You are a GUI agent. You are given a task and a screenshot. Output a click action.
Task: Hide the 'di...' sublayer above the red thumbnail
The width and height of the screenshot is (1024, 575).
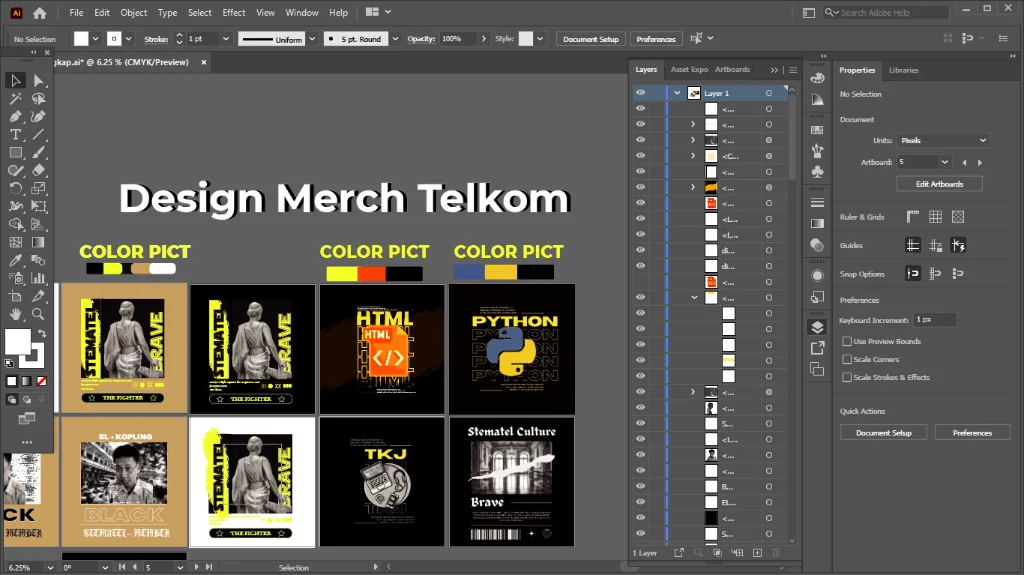click(x=641, y=266)
